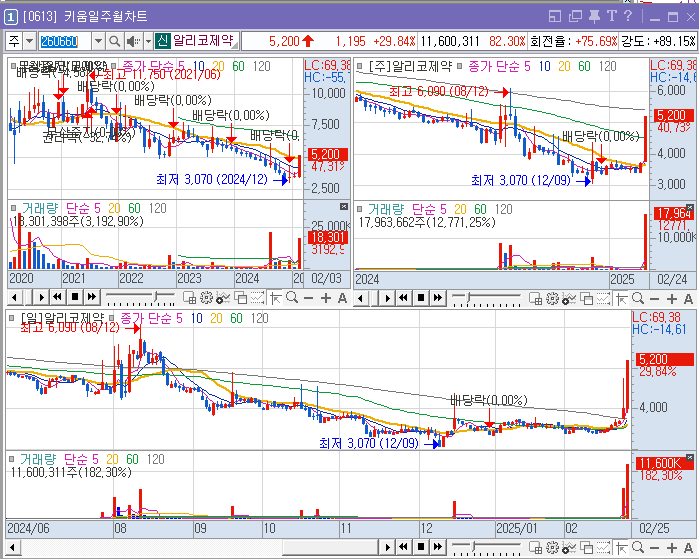Click weekly chart date button 02/24
Image resolution: width=699 pixels, height=559 pixels.
672,280
